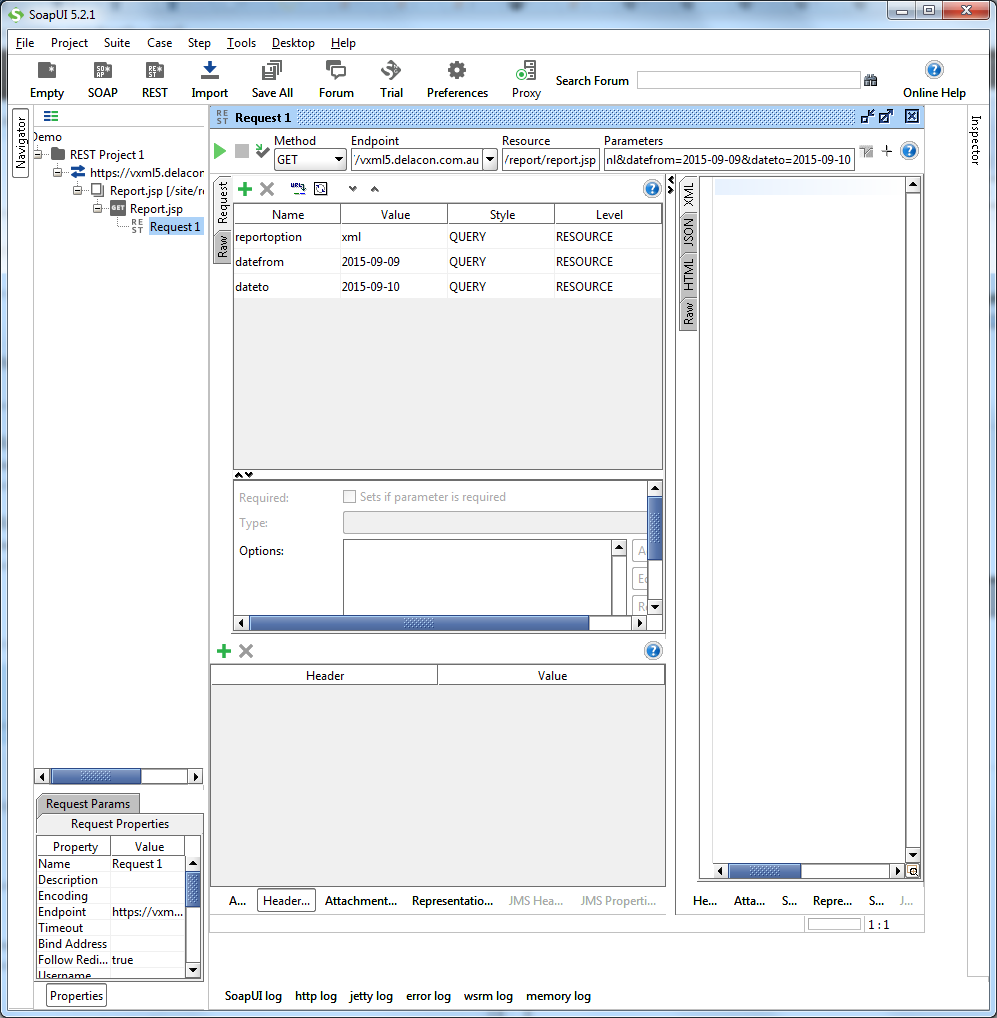This screenshot has width=997, height=1018.
Task: Click the parameter details horizontal scrollbar
Action: pos(419,623)
